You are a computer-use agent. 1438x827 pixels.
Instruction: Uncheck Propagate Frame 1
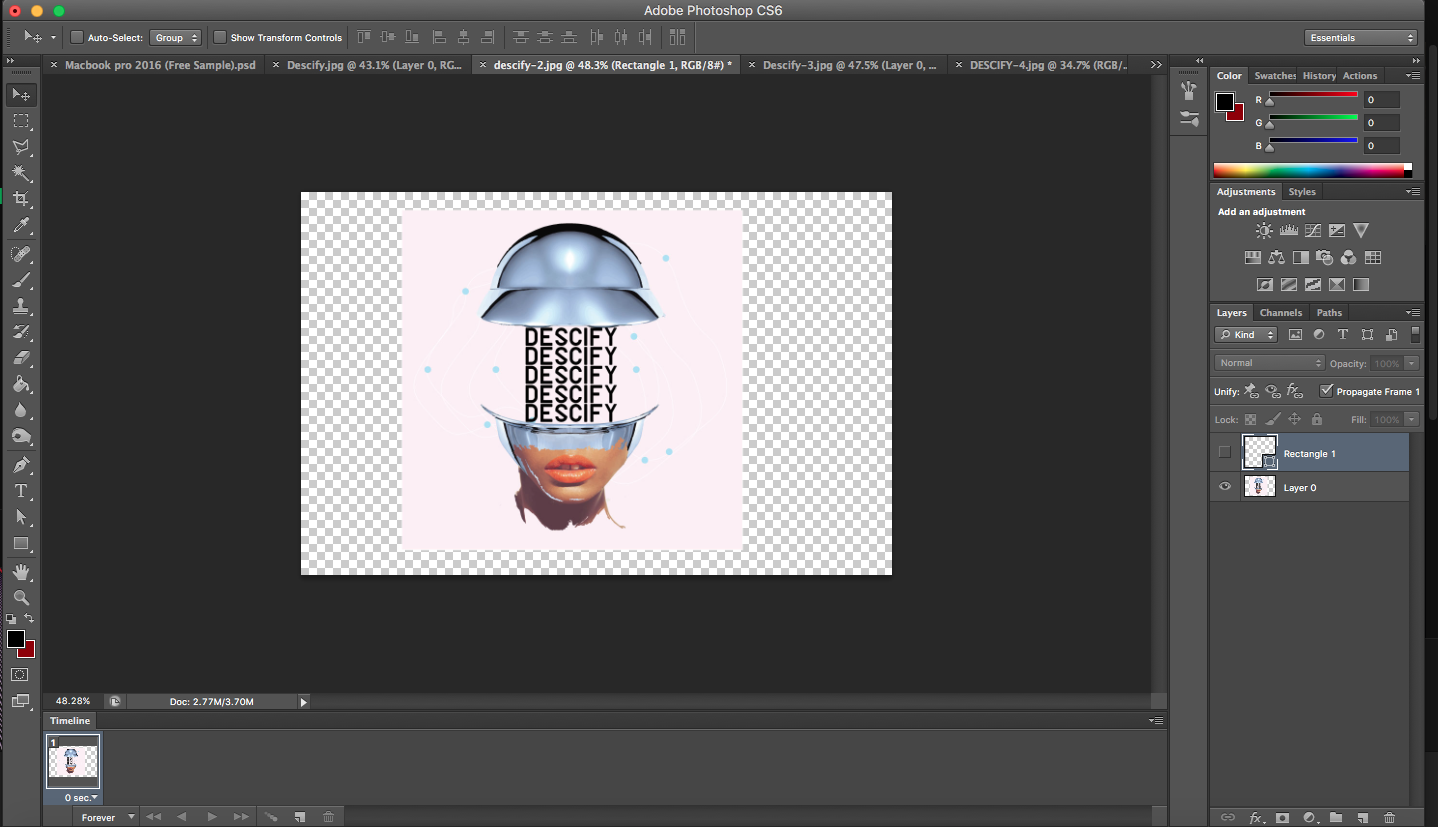tap(1326, 391)
